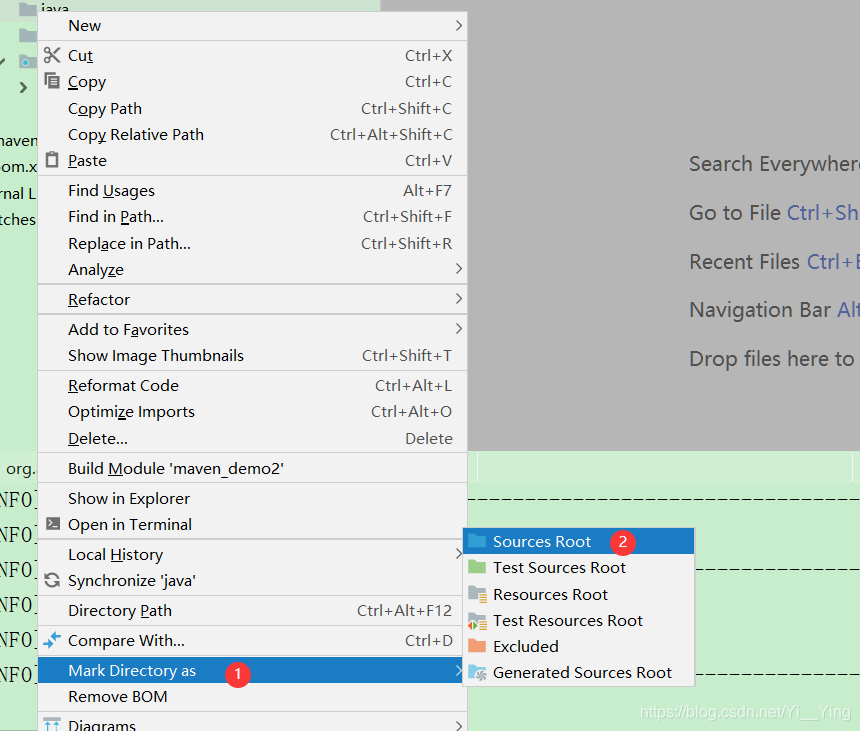Open Refactor menu entry
This screenshot has width=860, height=731.
click(x=252, y=299)
